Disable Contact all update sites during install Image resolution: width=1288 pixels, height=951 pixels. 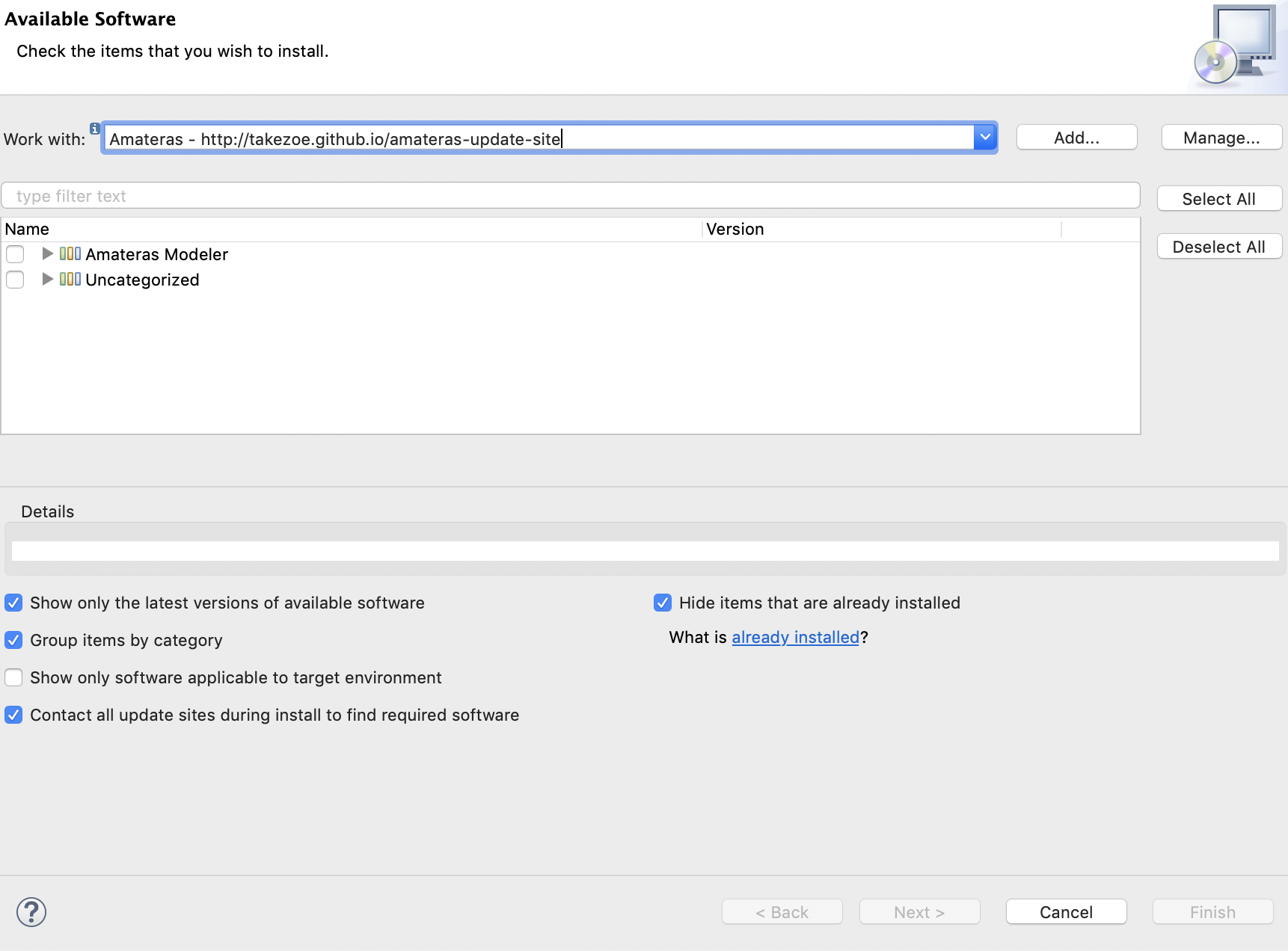[x=13, y=715]
